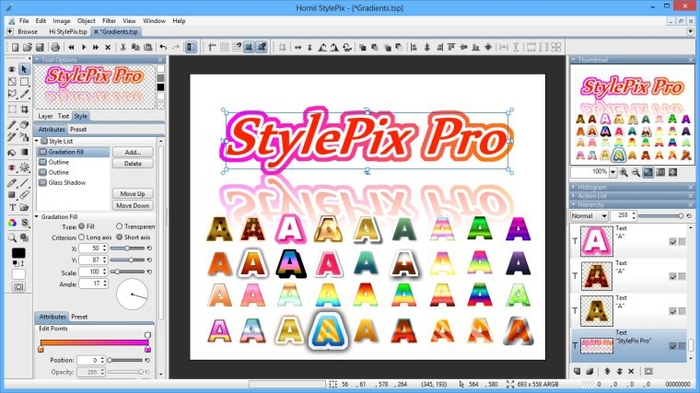Click the Save toolbar icon
The width and height of the screenshot is (700, 393).
(x=40, y=47)
